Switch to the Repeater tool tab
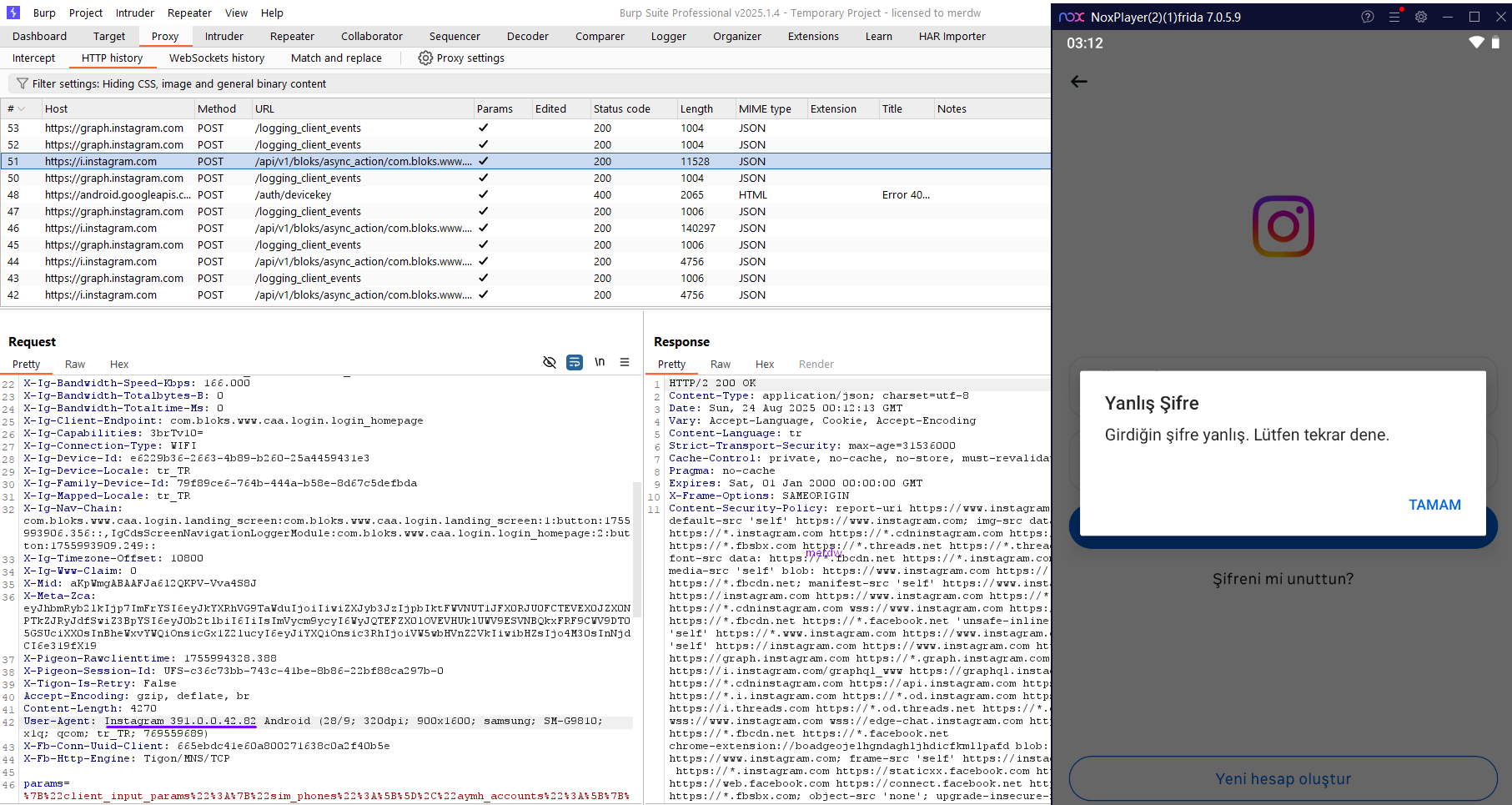Screen dimensions: 1512x805 pos(292,36)
